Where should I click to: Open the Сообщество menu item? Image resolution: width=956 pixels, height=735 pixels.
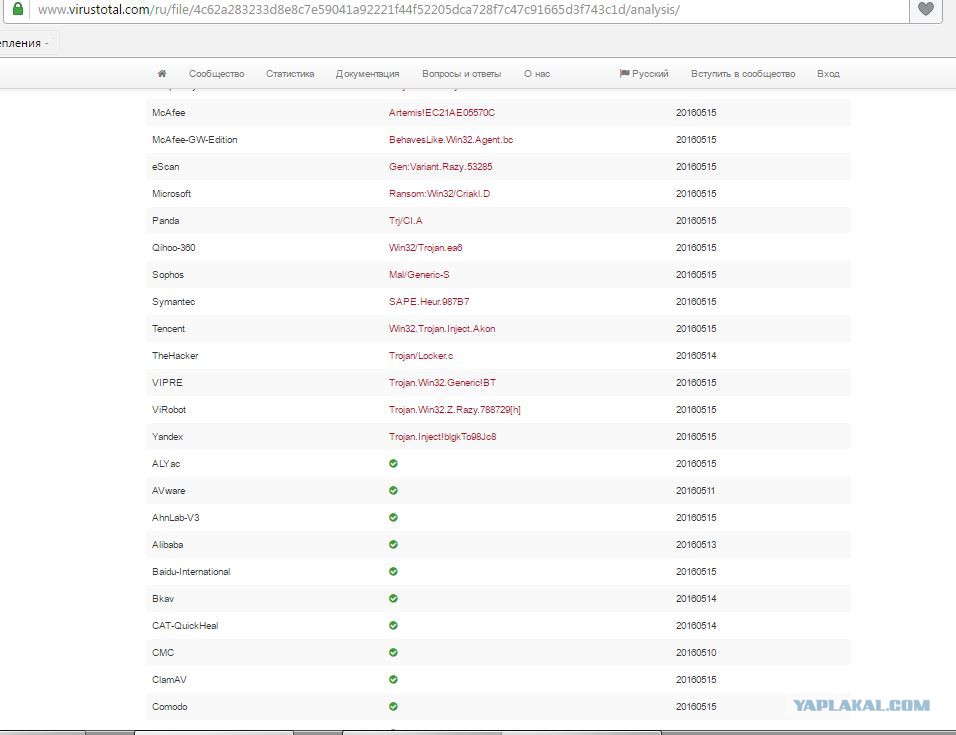tap(216, 74)
